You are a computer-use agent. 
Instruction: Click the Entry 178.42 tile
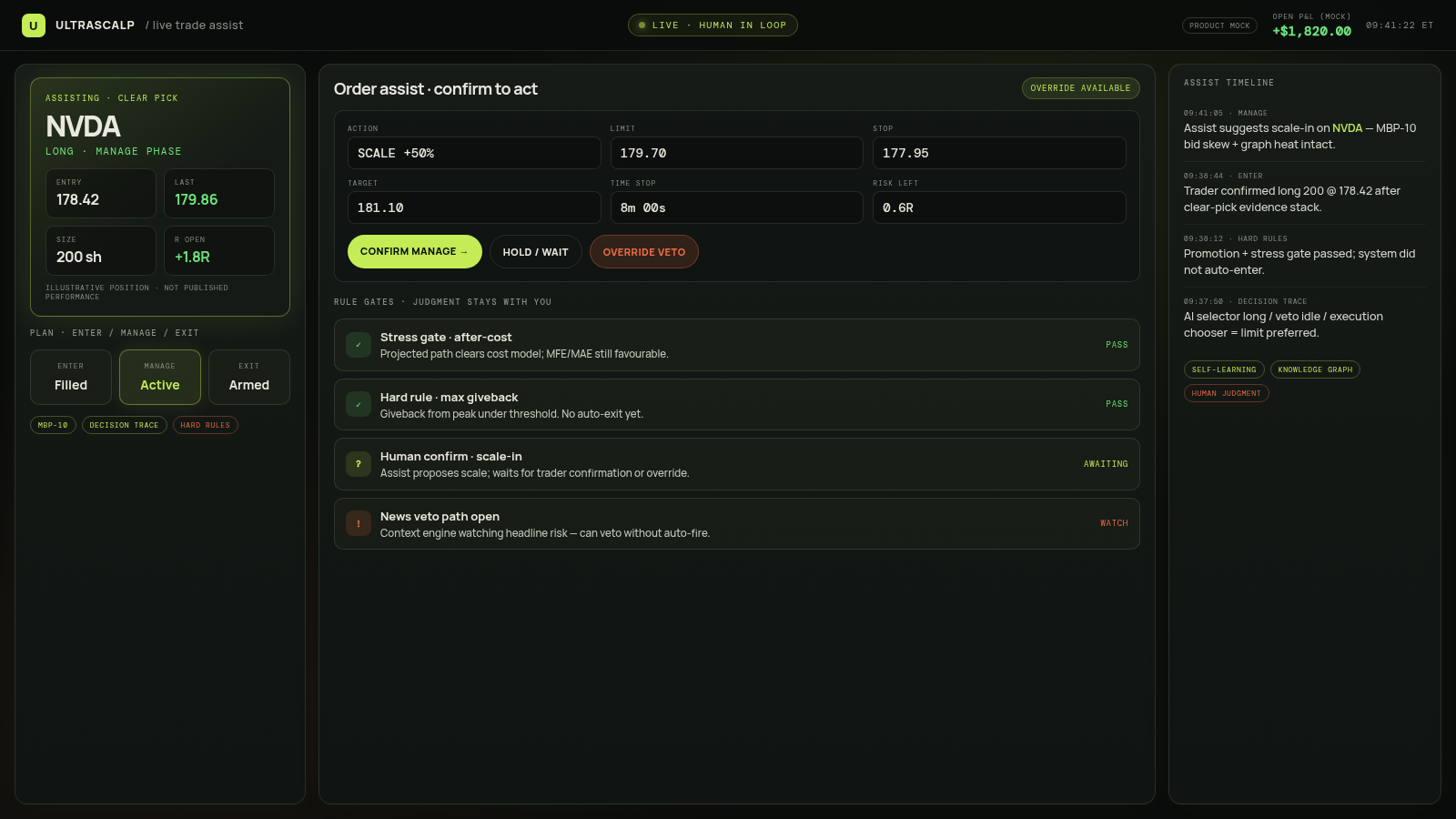click(101, 193)
